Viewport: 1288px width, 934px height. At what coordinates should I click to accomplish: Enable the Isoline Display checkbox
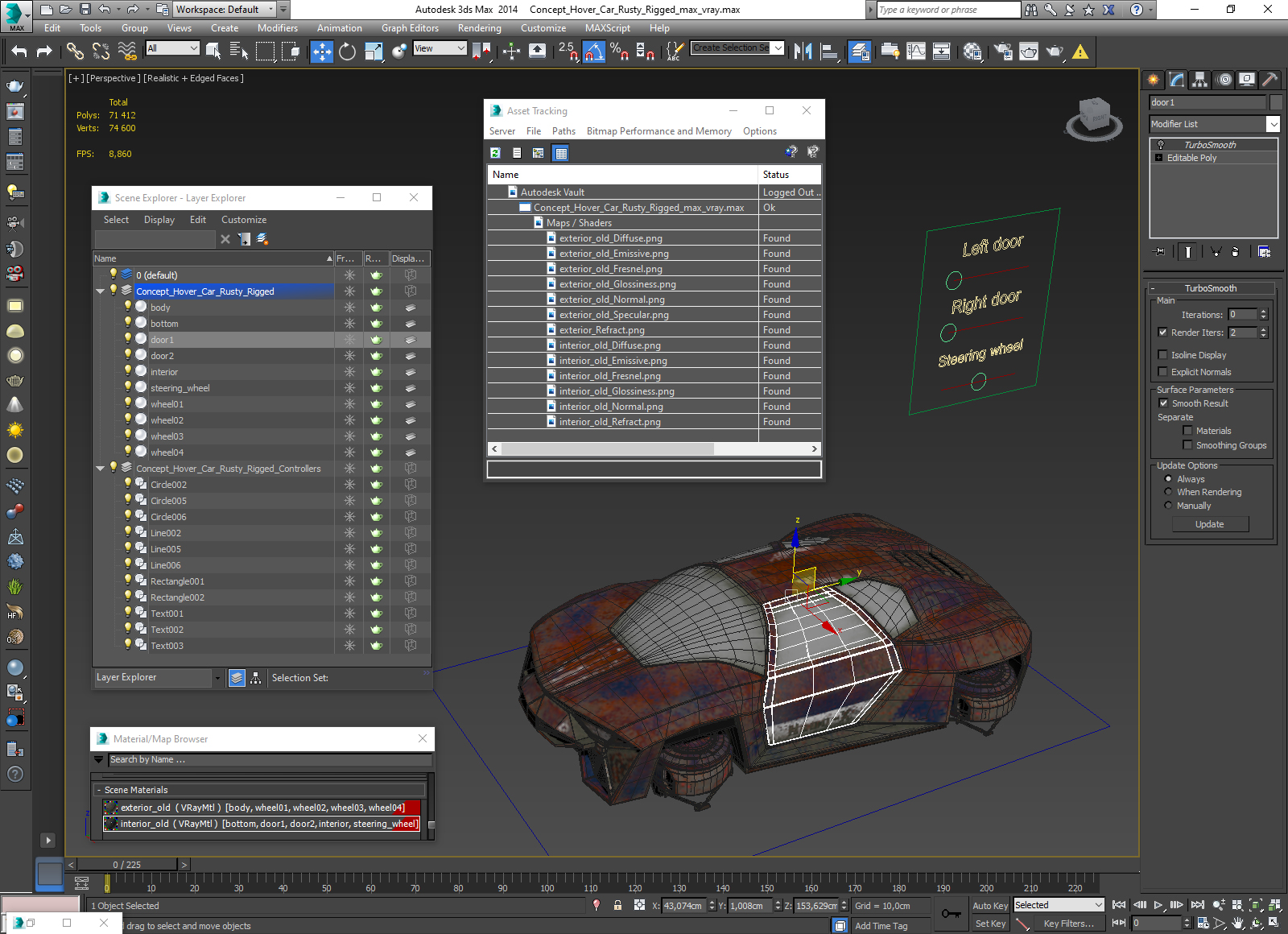point(1162,355)
